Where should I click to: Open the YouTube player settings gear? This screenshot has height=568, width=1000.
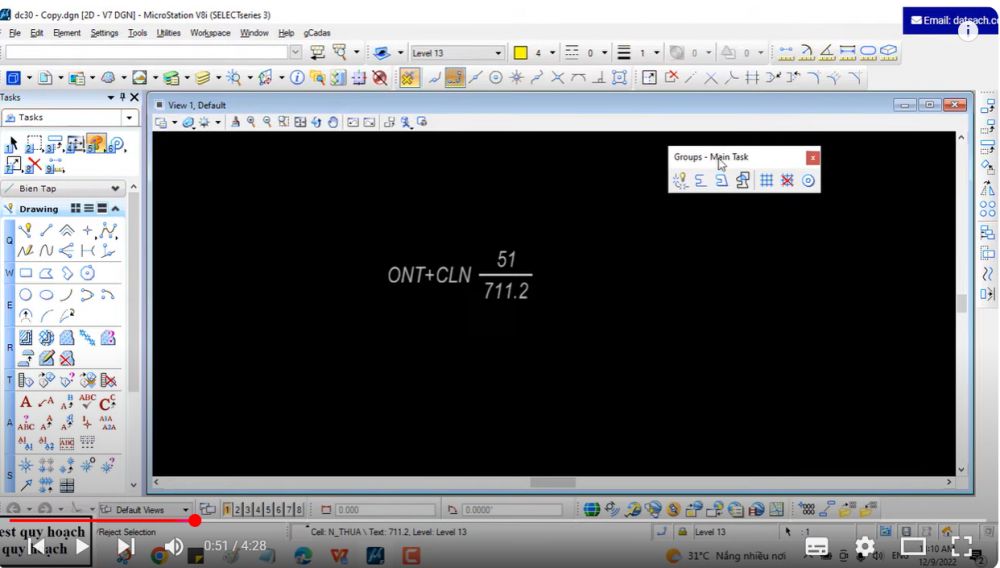[x=865, y=546]
